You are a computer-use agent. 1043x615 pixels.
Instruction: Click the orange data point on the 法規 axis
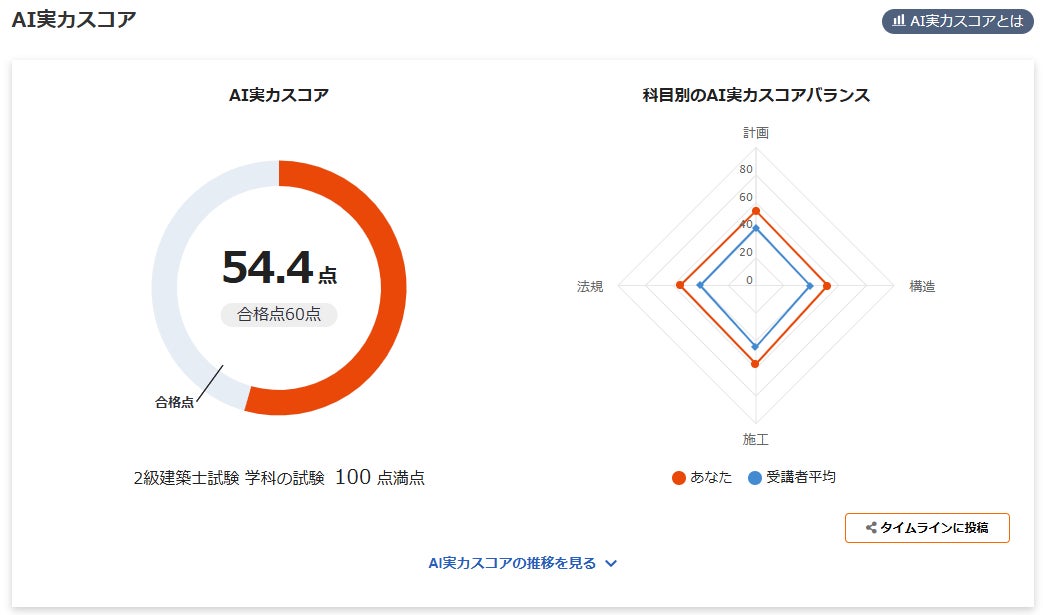click(x=680, y=287)
